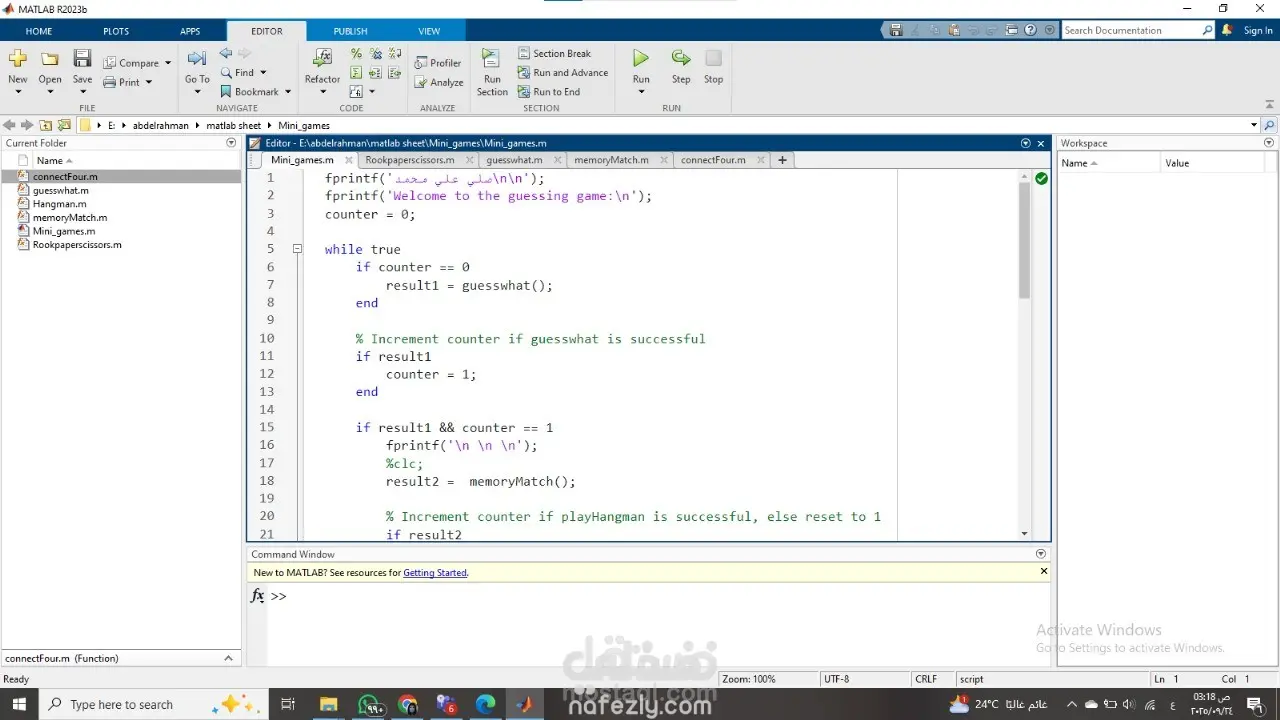Expand connectFour.m function details panel
This screenshot has height=720, width=1280.
[x=228, y=658]
